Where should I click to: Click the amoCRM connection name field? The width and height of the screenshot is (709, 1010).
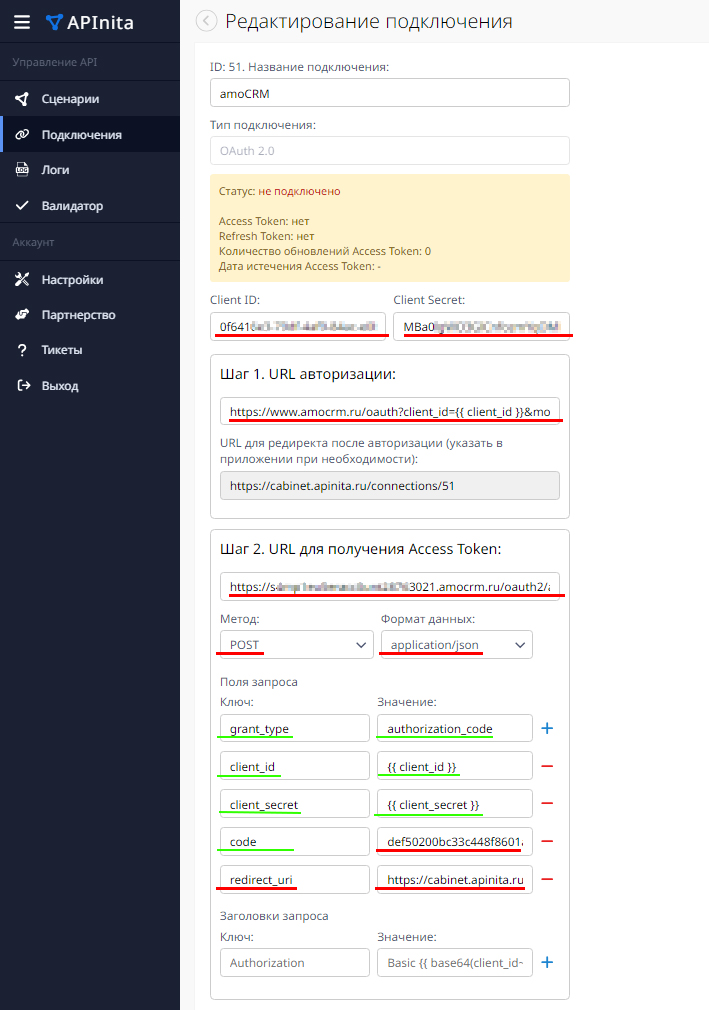click(x=389, y=92)
